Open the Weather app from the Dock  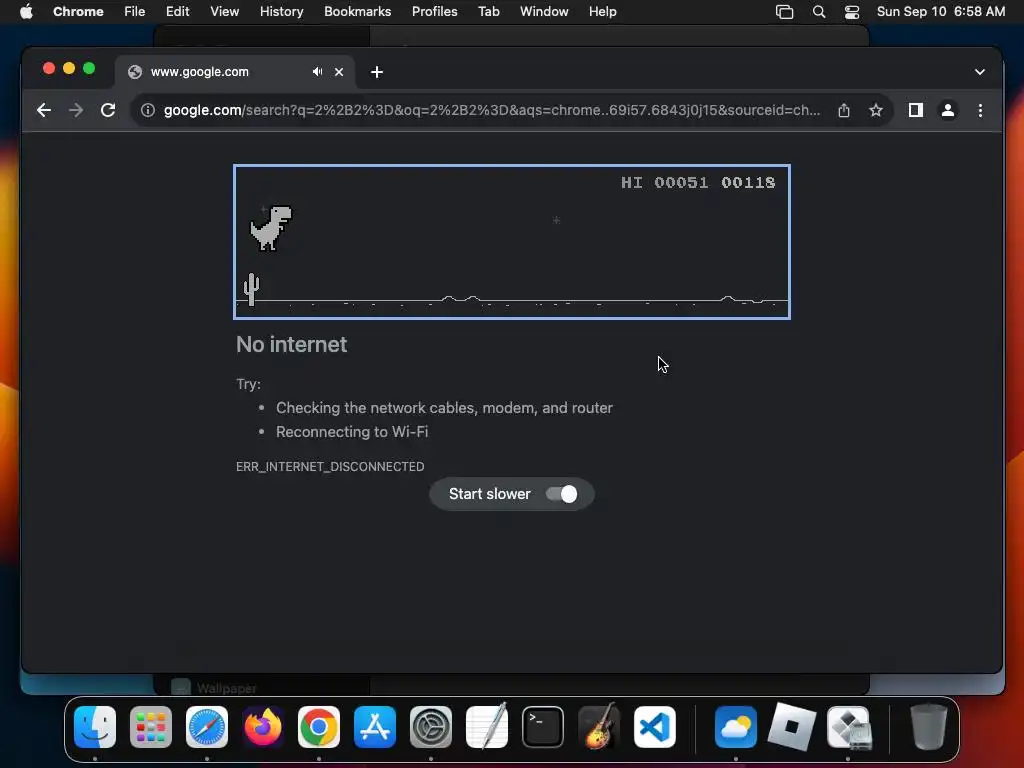(x=736, y=727)
